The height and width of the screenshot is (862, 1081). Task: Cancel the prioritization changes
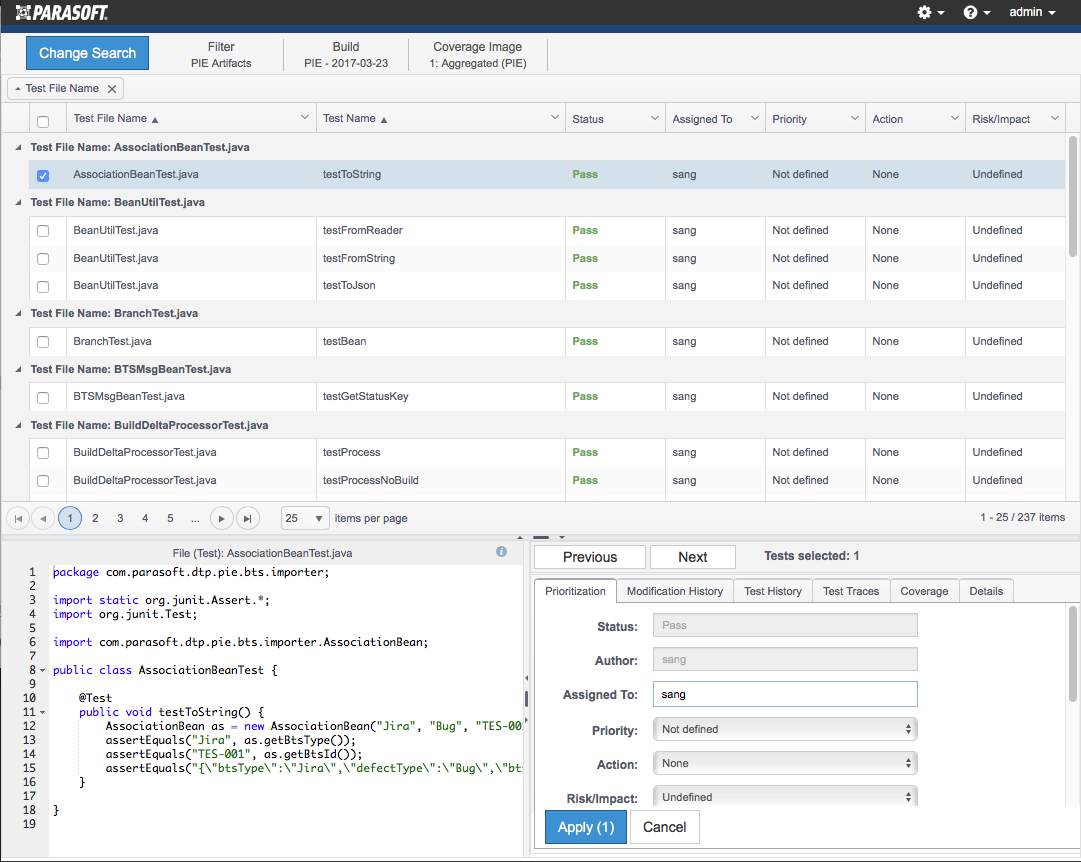[665, 827]
